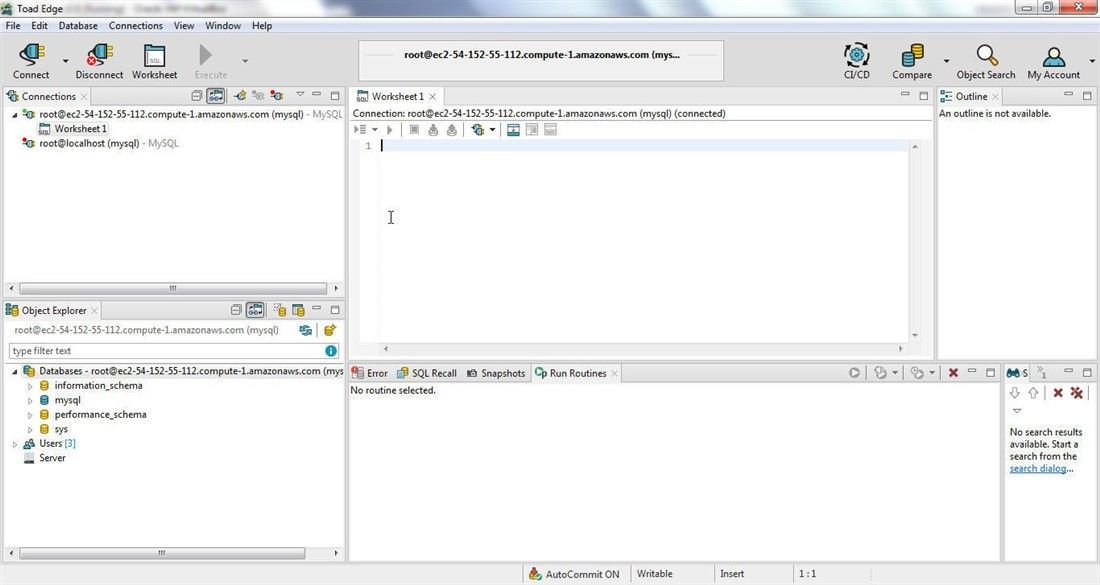
Task: Expand the mysql database node
Action: (30, 401)
